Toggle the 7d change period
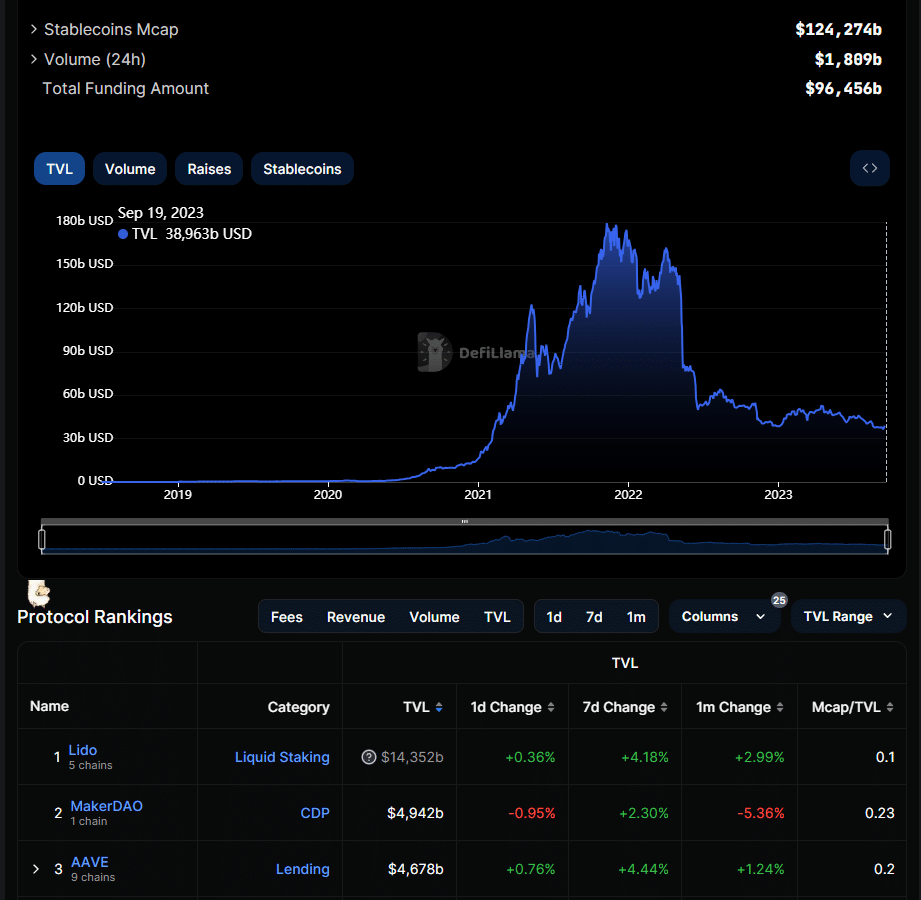This screenshot has width=921, height=900. point(594,617)
